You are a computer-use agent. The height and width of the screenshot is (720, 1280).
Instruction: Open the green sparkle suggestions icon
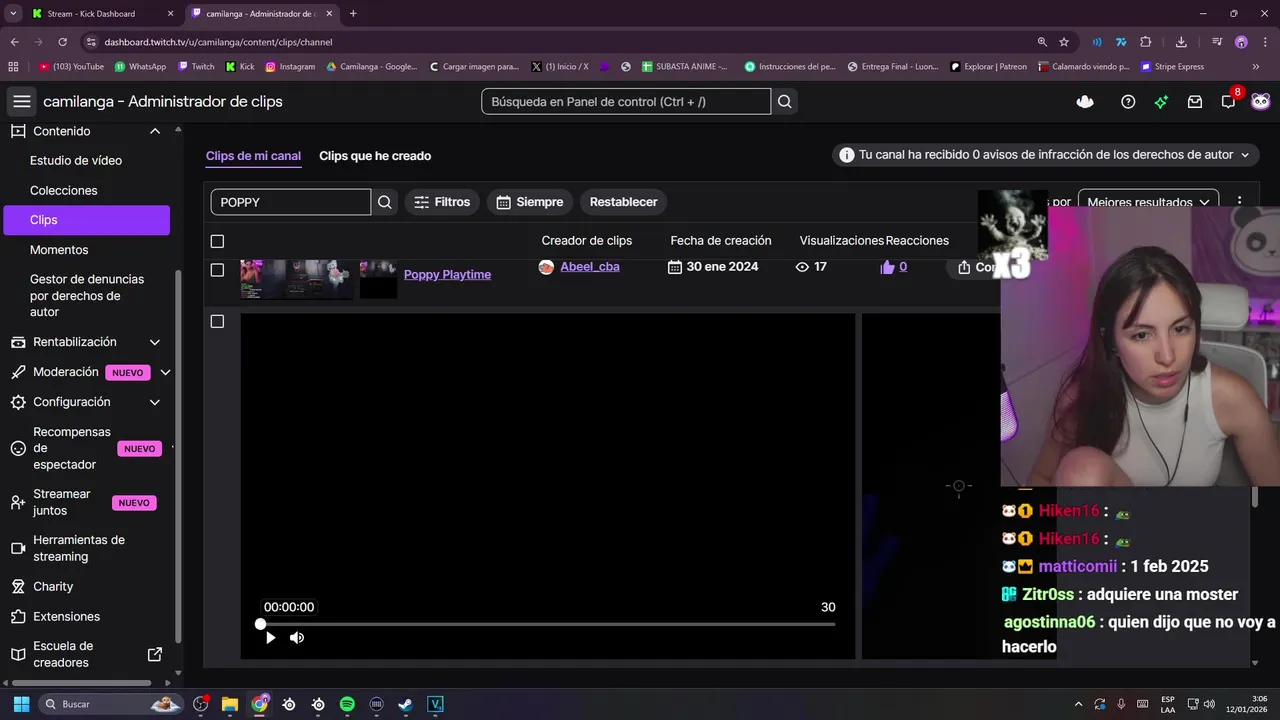(1161, 101)
